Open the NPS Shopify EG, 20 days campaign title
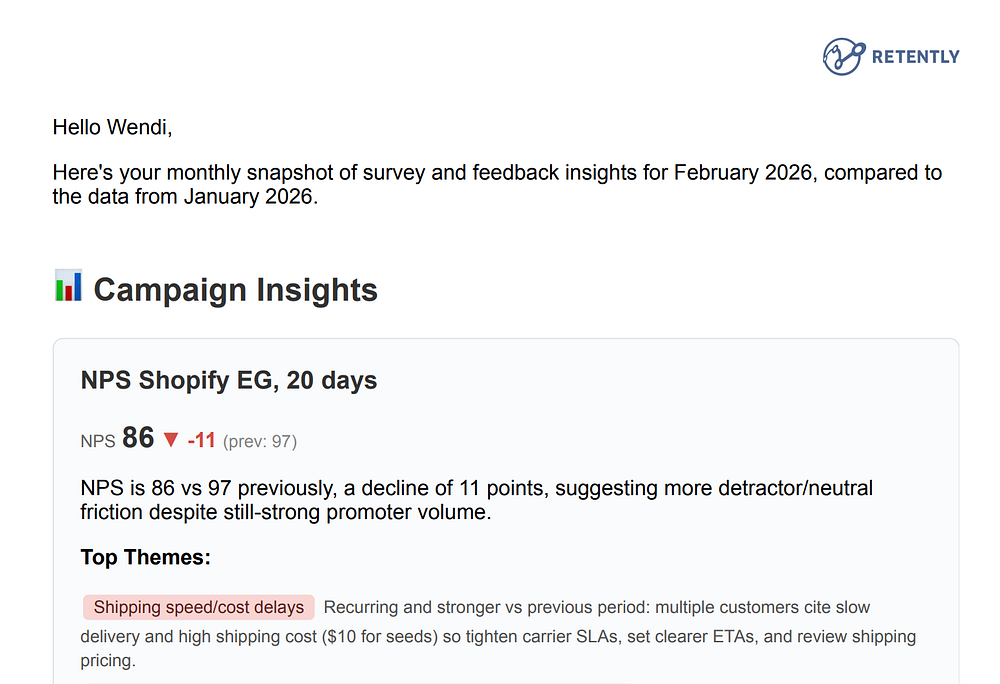 (x=228, y=380)
